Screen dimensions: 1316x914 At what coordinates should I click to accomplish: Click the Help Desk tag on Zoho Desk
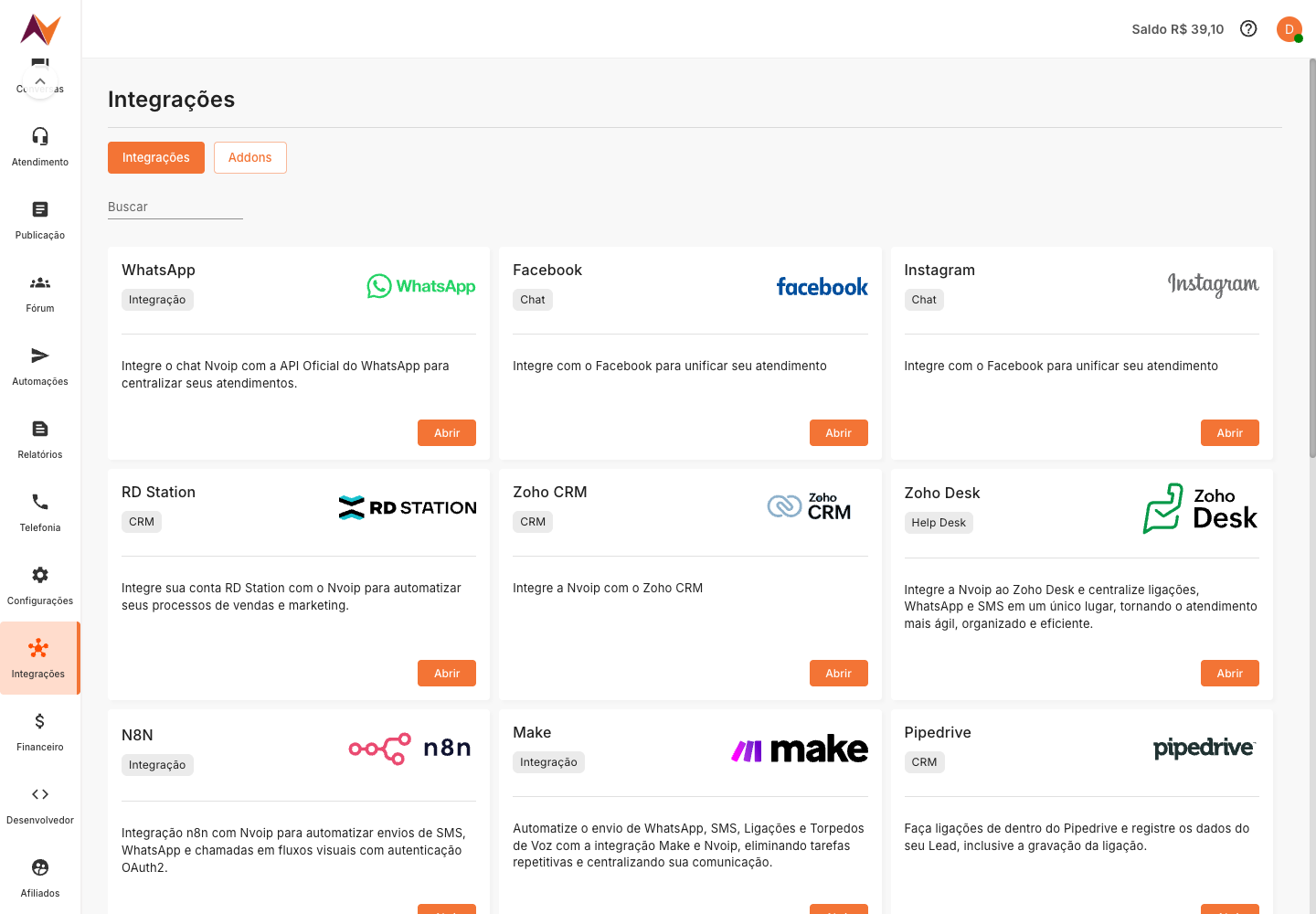point(939,523)
